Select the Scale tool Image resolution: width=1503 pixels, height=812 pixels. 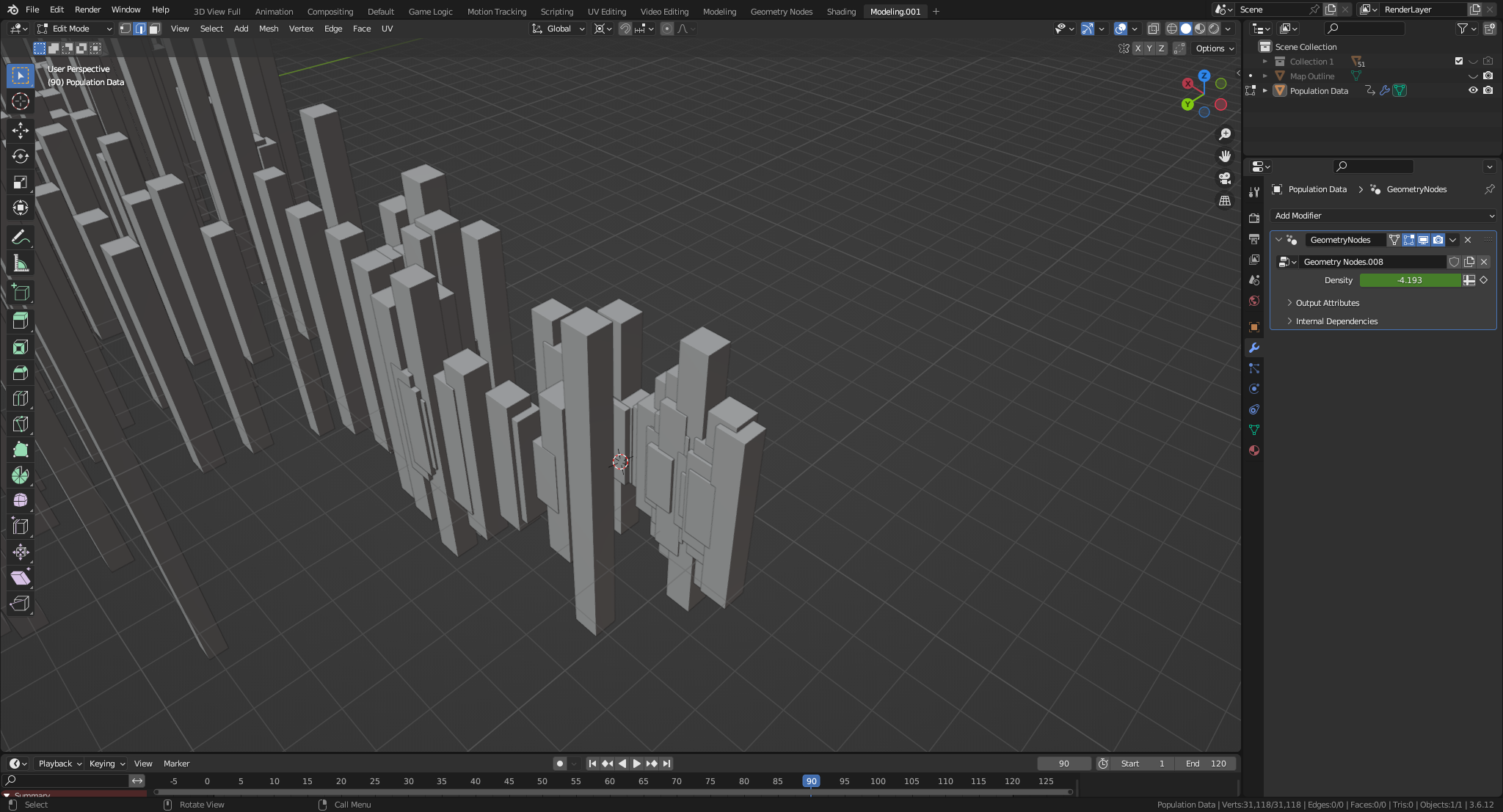tap(20, 182)
